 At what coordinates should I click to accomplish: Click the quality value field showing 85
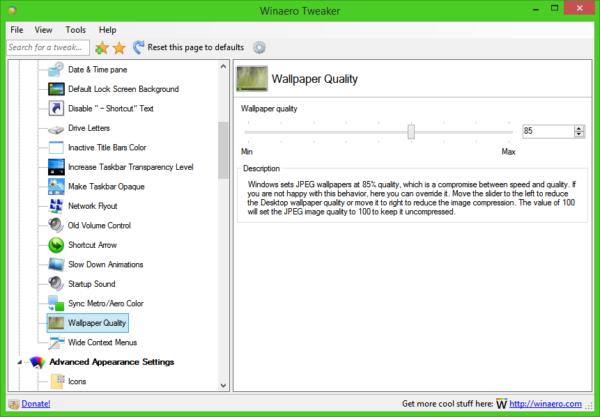coord(548,131)
